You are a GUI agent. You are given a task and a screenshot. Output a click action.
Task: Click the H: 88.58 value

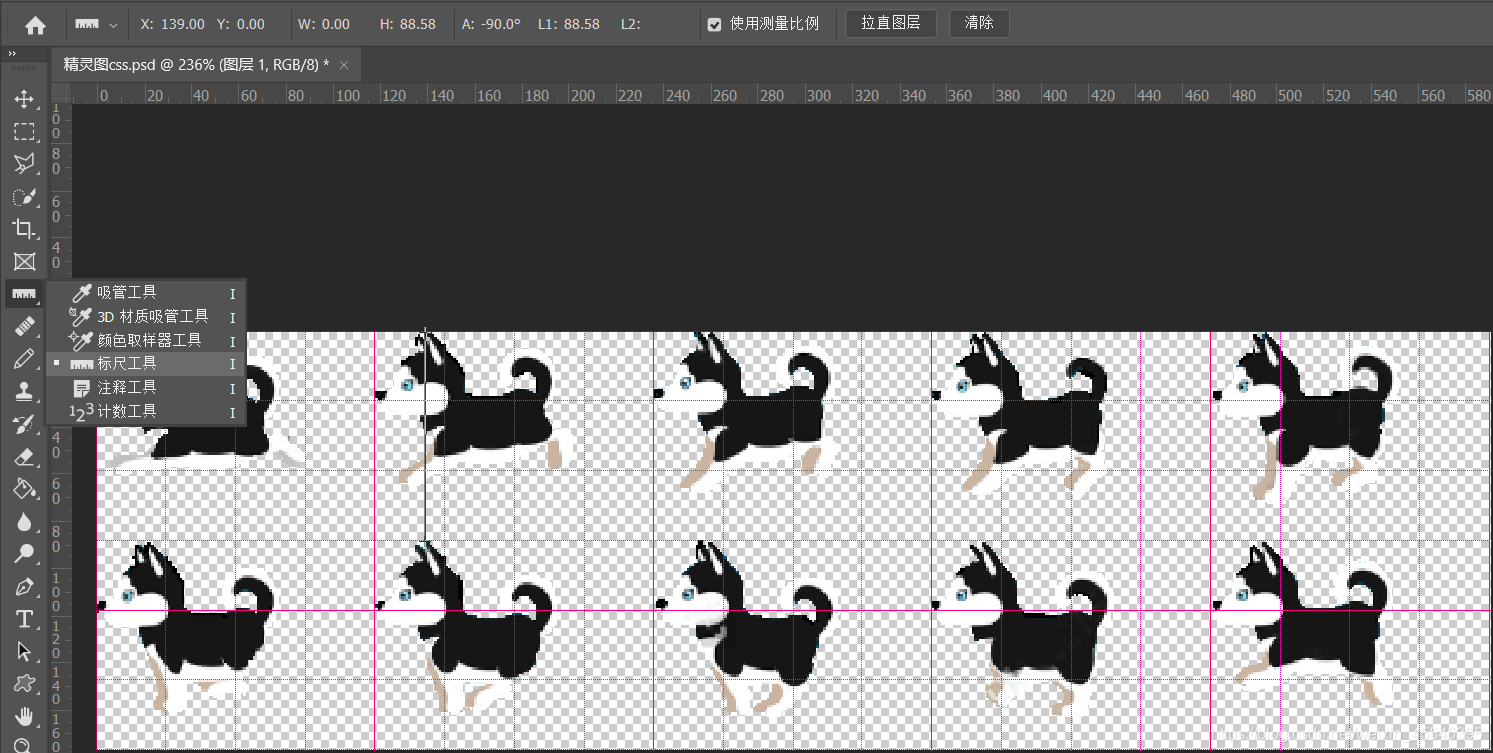408,24
